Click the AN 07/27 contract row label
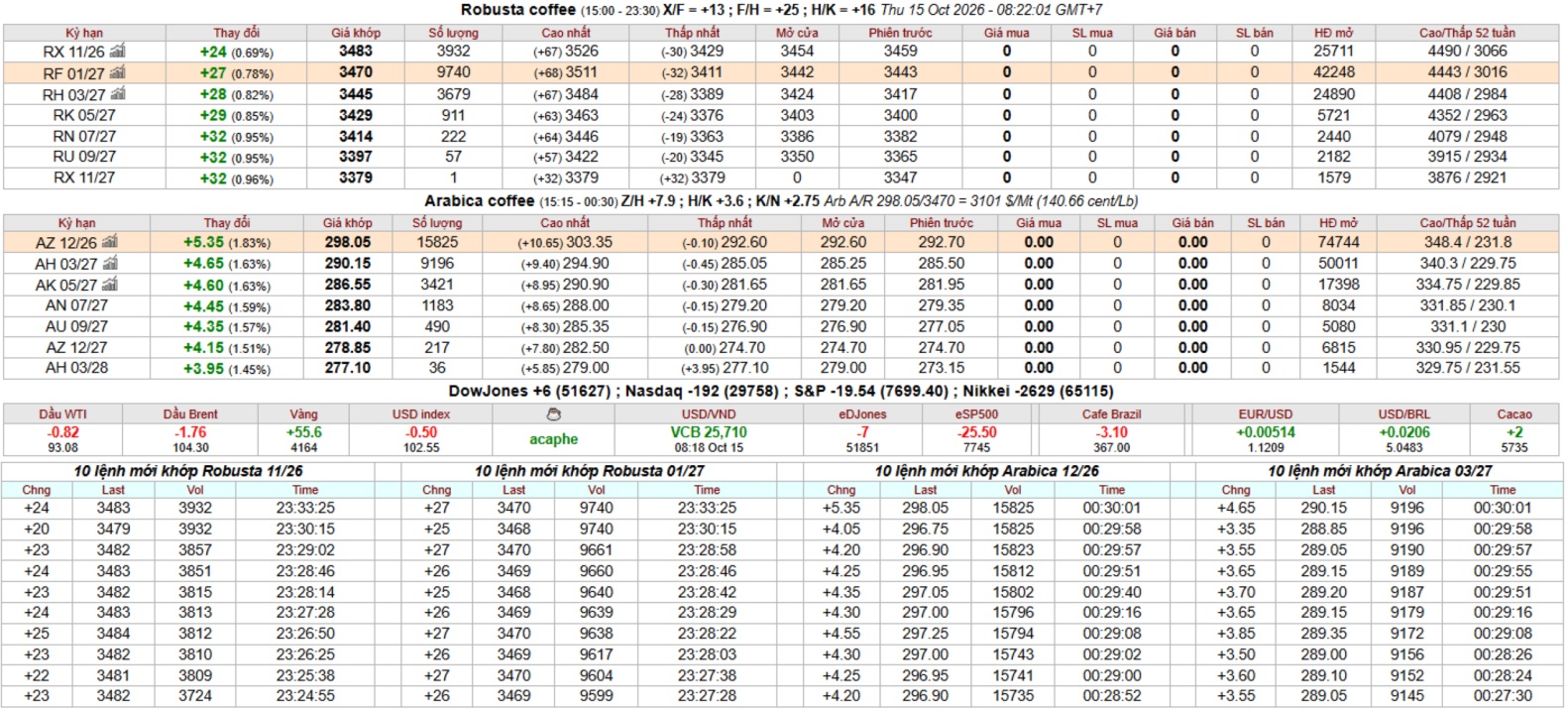1568x711 pixels. 76,305
